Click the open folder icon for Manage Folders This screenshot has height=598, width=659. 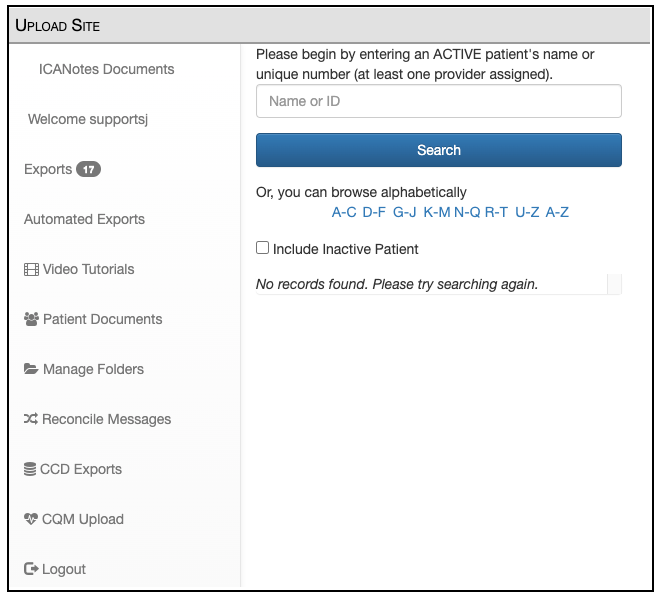31,369
